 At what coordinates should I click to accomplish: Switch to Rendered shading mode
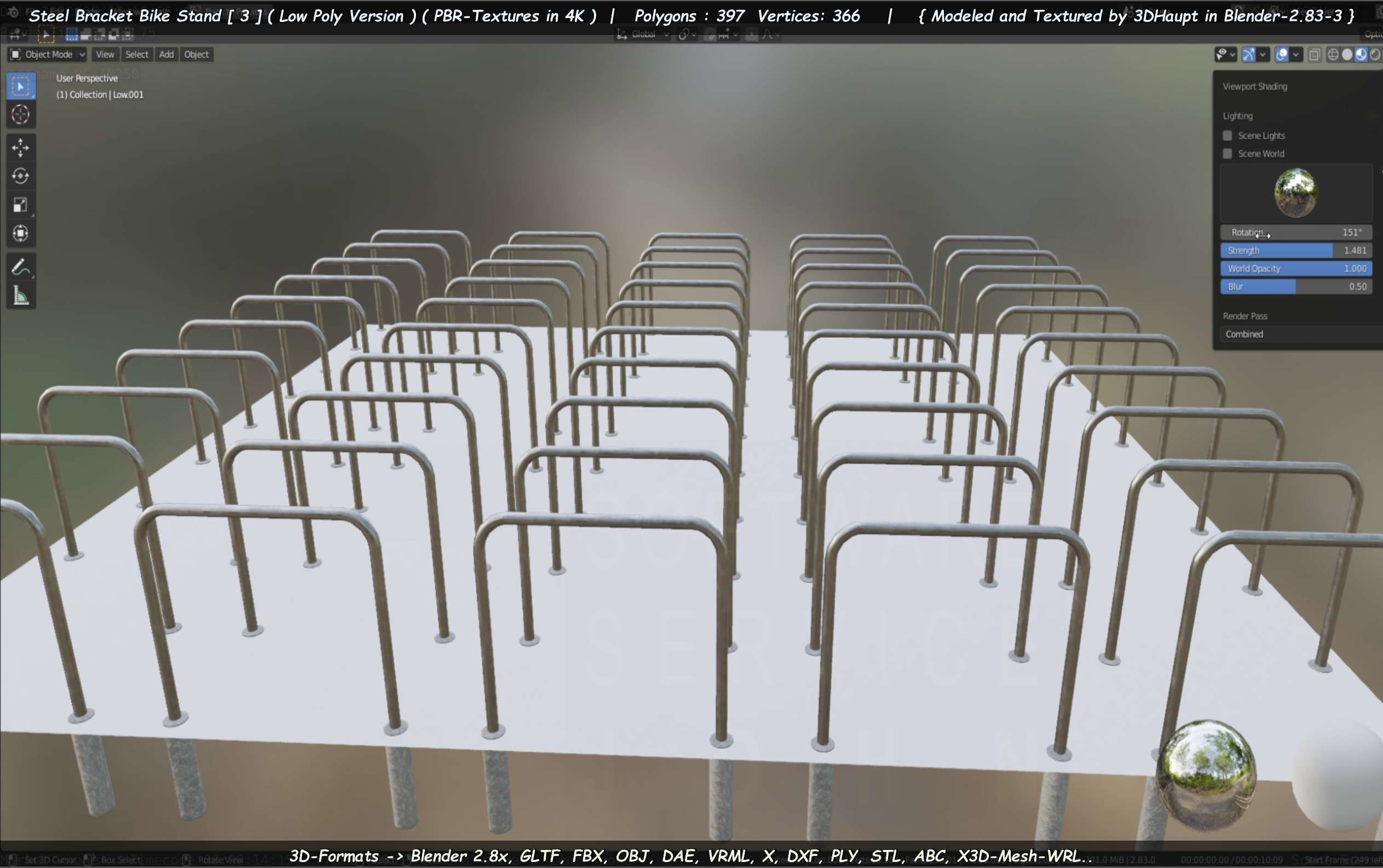[1374, 55]
